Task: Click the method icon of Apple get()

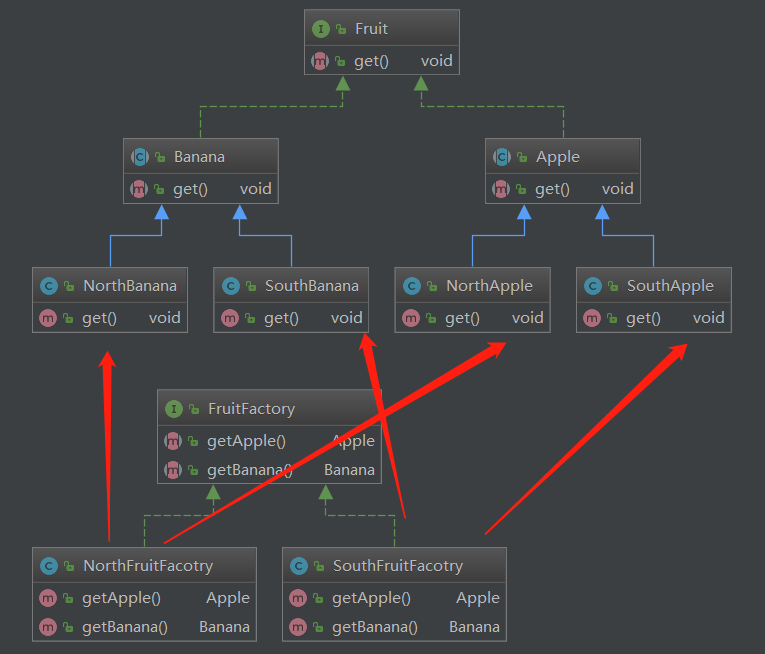Action: click(x=501, y=189)
